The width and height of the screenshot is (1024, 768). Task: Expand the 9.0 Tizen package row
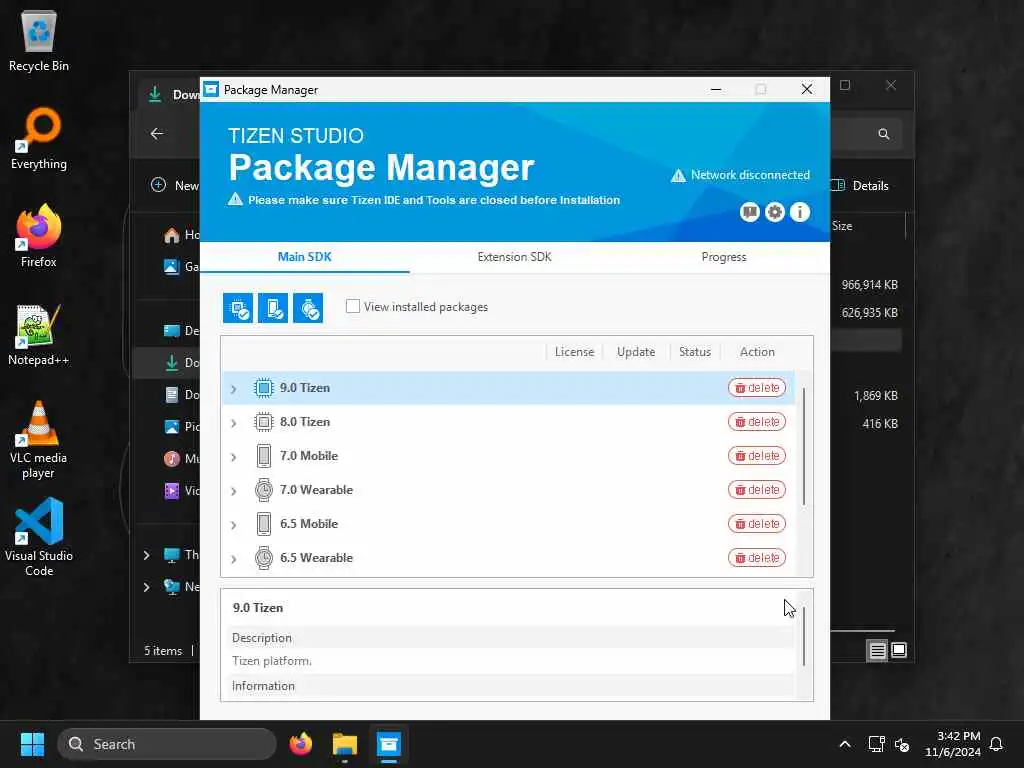[234, 389]
